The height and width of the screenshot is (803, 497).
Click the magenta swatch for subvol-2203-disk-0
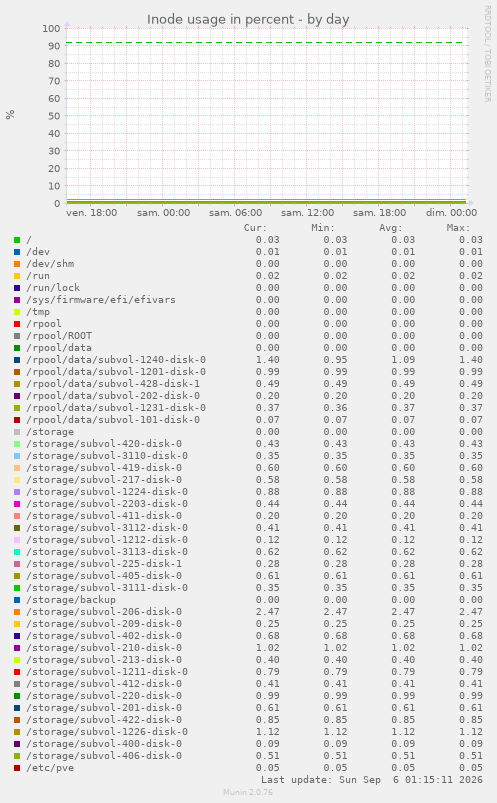point(17,504)
